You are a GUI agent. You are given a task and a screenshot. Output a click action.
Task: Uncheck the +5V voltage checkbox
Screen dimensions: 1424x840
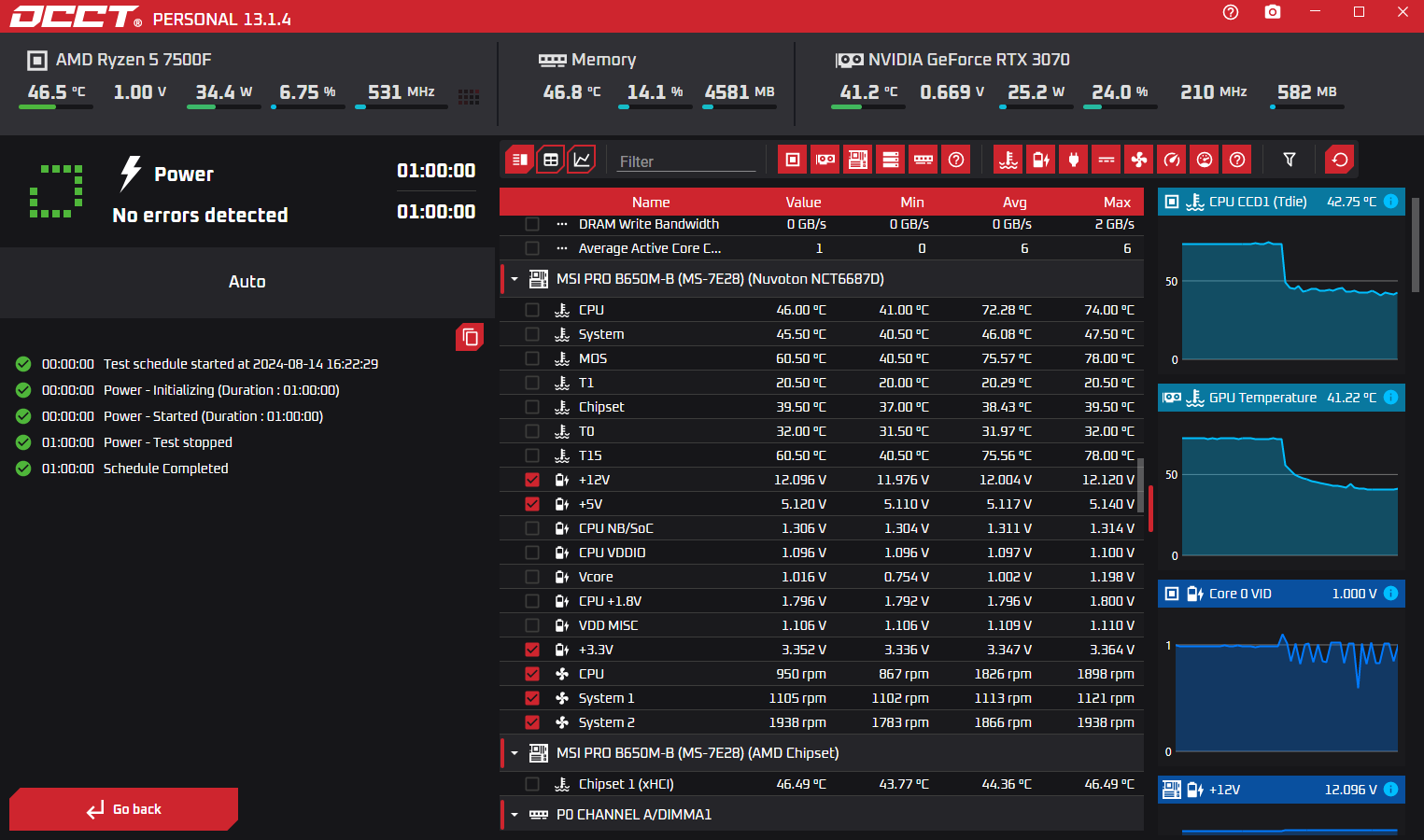pyautogui.click(x=532, y=504)
